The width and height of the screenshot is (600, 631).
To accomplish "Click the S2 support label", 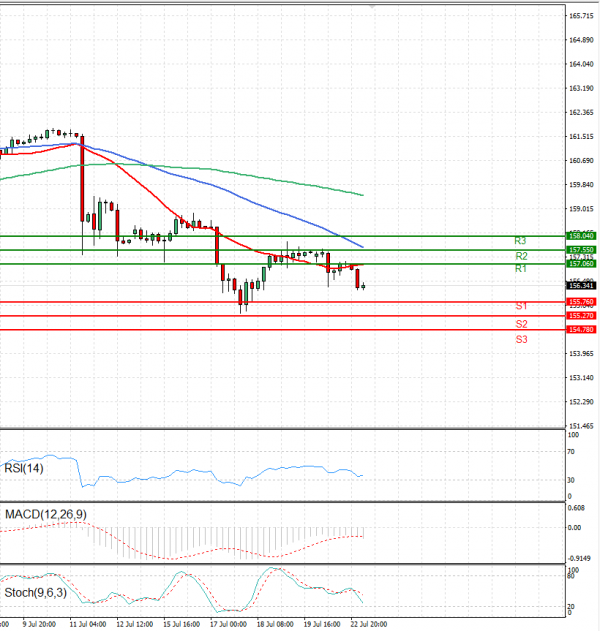I will pos(522,324).
